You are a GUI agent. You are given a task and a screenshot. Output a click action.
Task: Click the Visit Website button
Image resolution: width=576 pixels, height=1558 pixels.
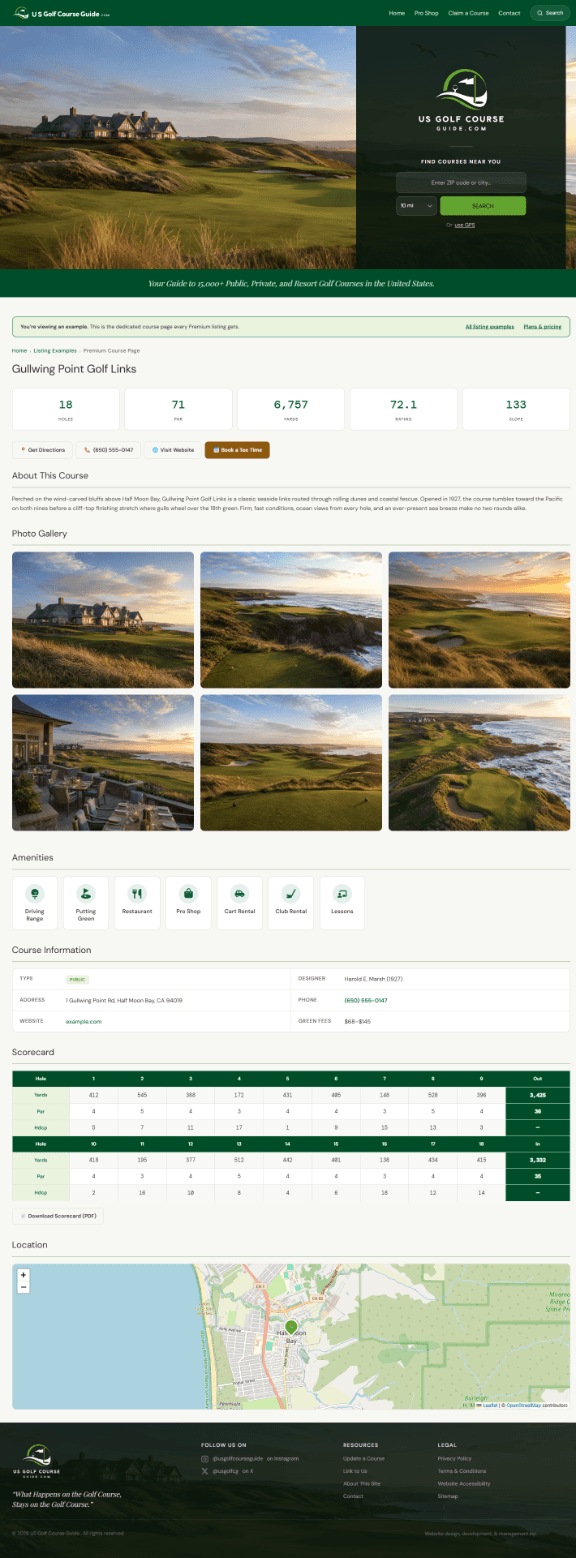[x=172, y=450]
